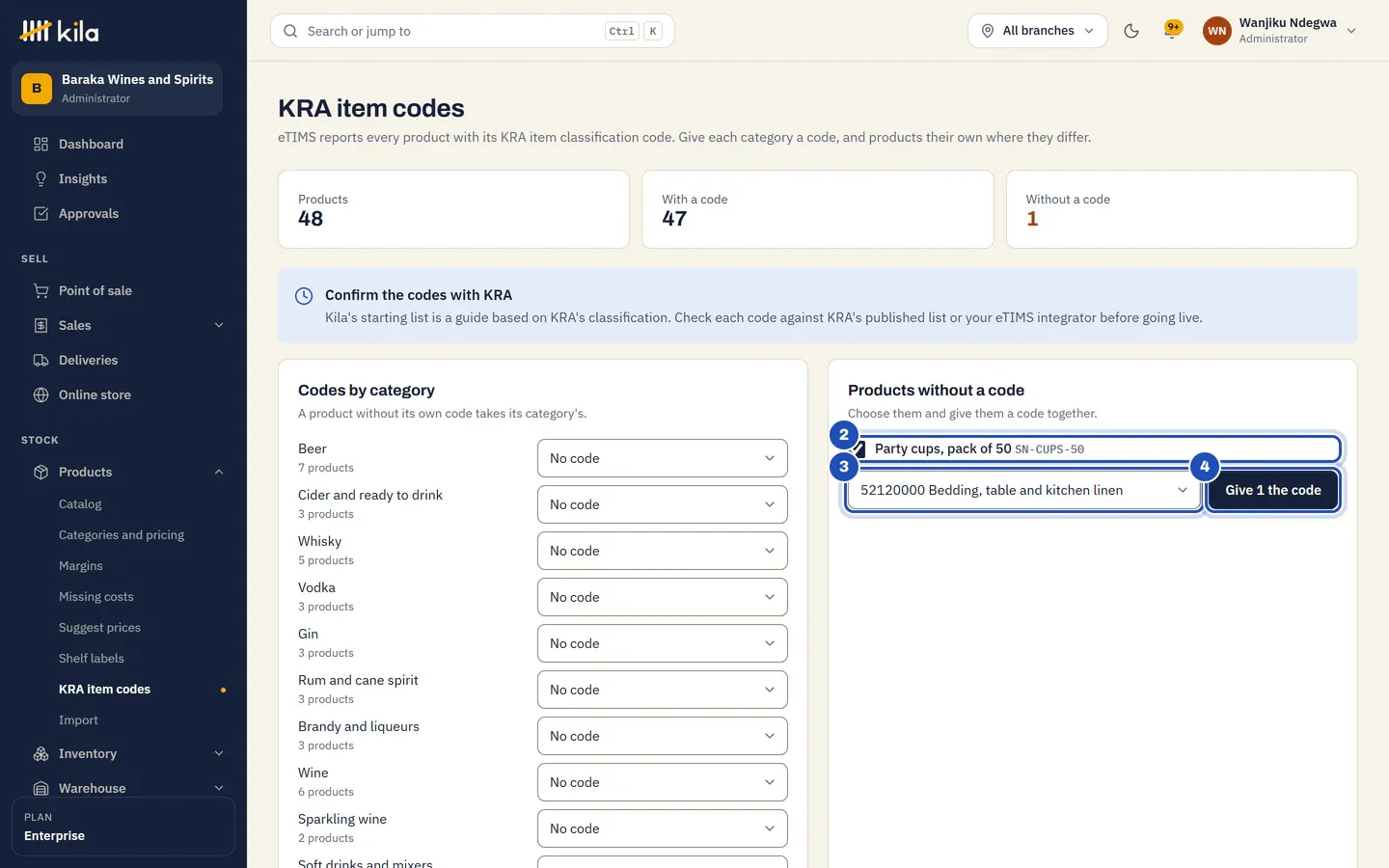Click the Kila logo in the sidebar
1389x868 pixels.
[59, 31]
